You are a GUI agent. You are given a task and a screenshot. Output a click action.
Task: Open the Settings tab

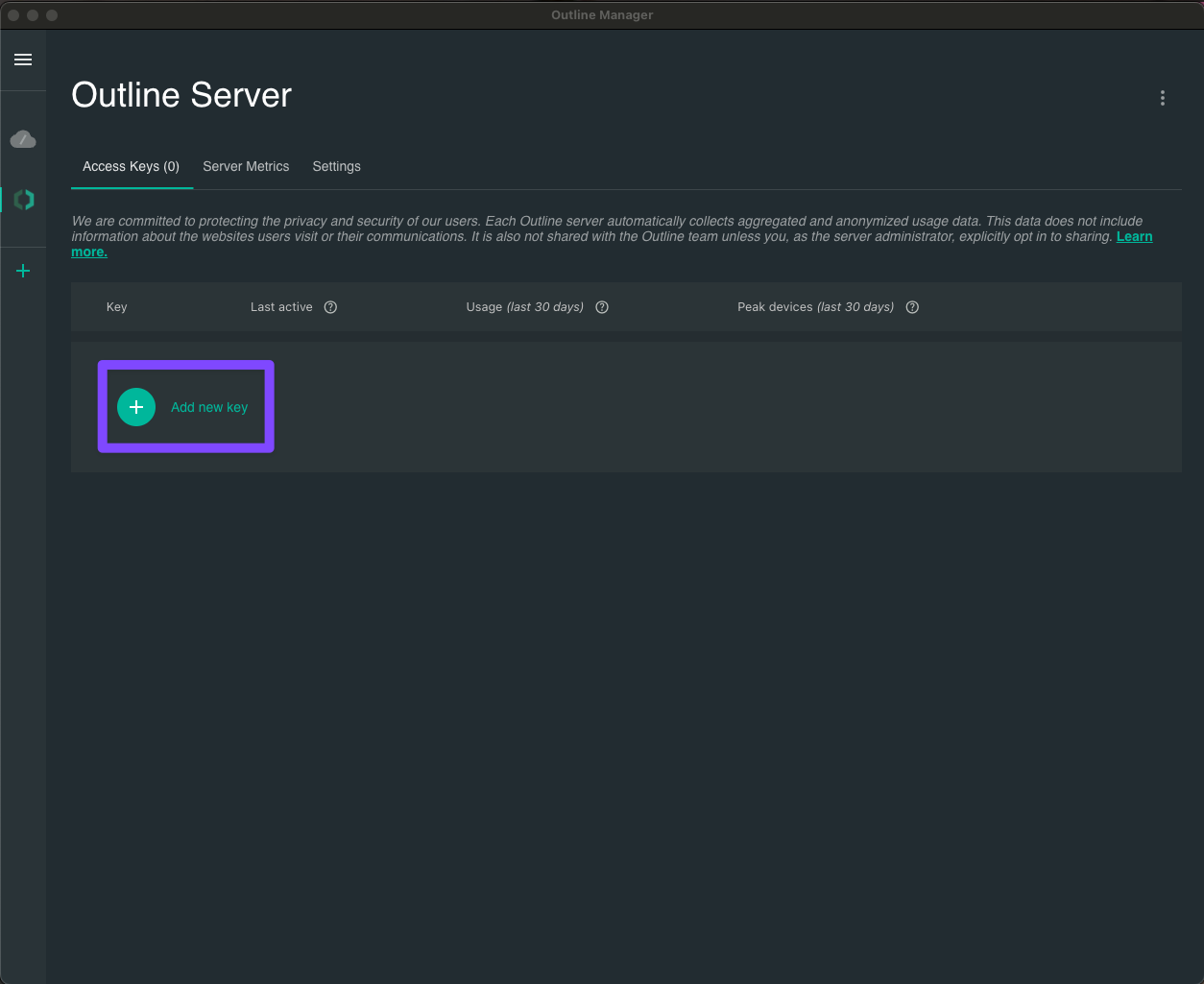pyautogui.click(x=336, y=166)
